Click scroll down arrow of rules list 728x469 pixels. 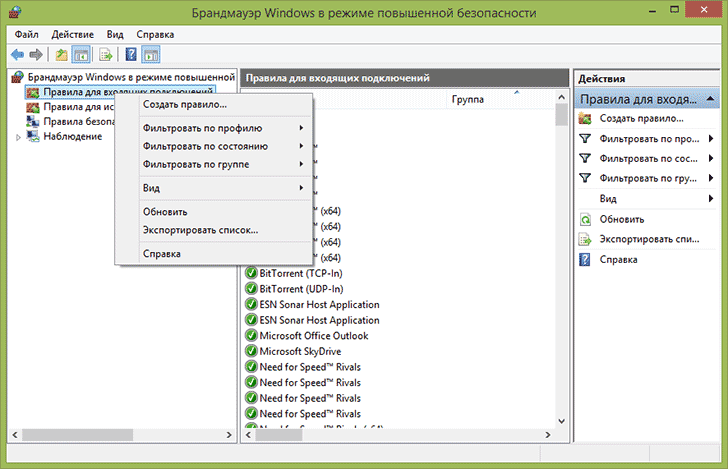click(561, 421)
